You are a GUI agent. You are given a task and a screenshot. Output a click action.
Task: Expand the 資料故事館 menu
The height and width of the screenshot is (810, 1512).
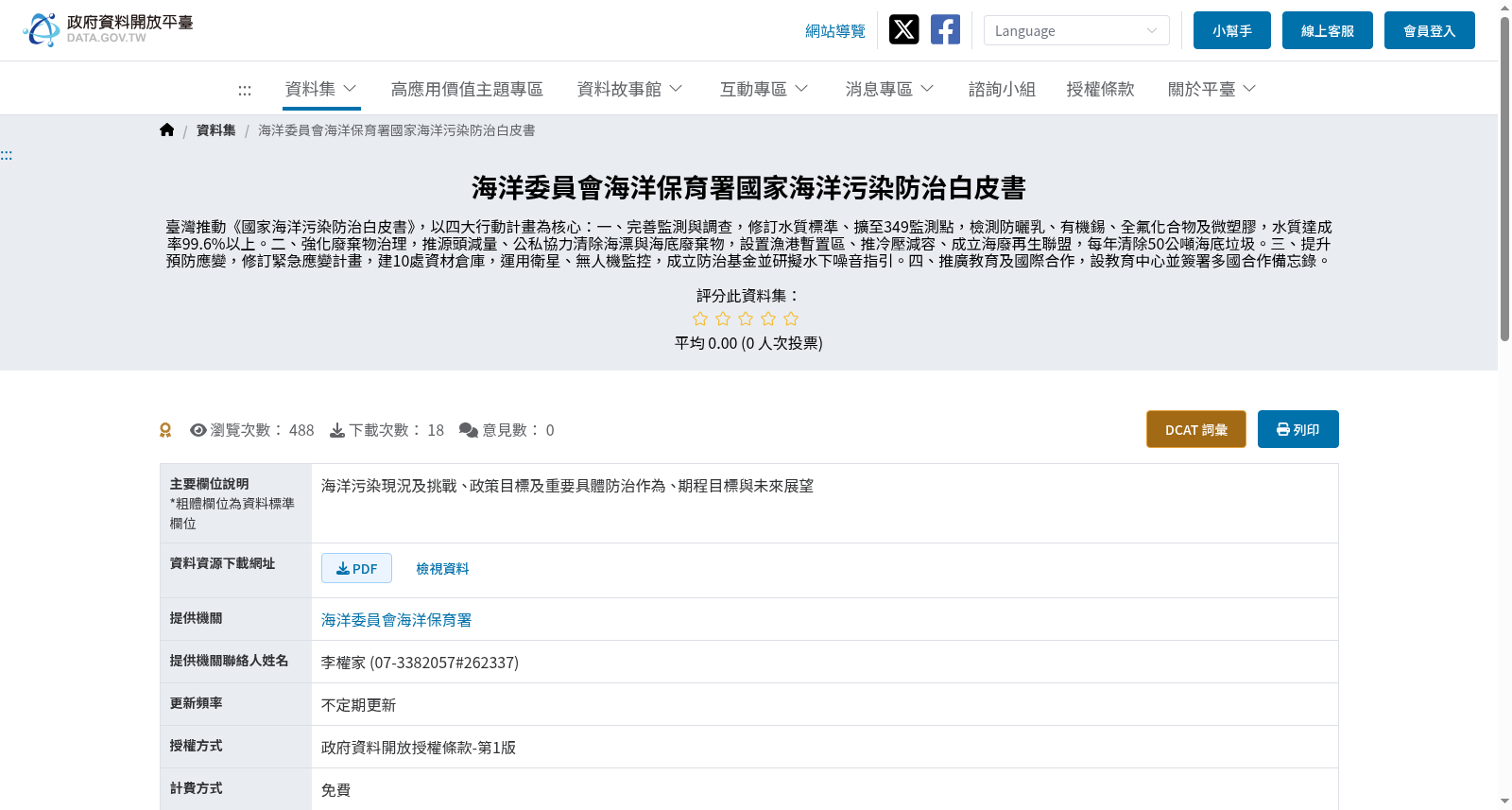pyautogui.click(x=630, y=89)
